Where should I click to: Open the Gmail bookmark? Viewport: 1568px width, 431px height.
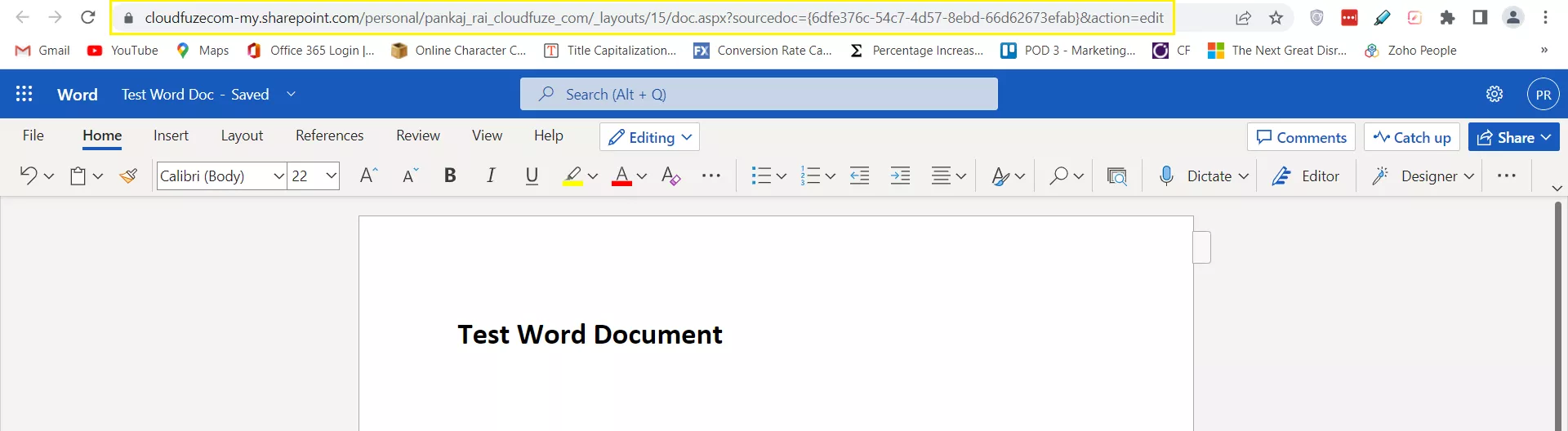click(x=43, y=51)
